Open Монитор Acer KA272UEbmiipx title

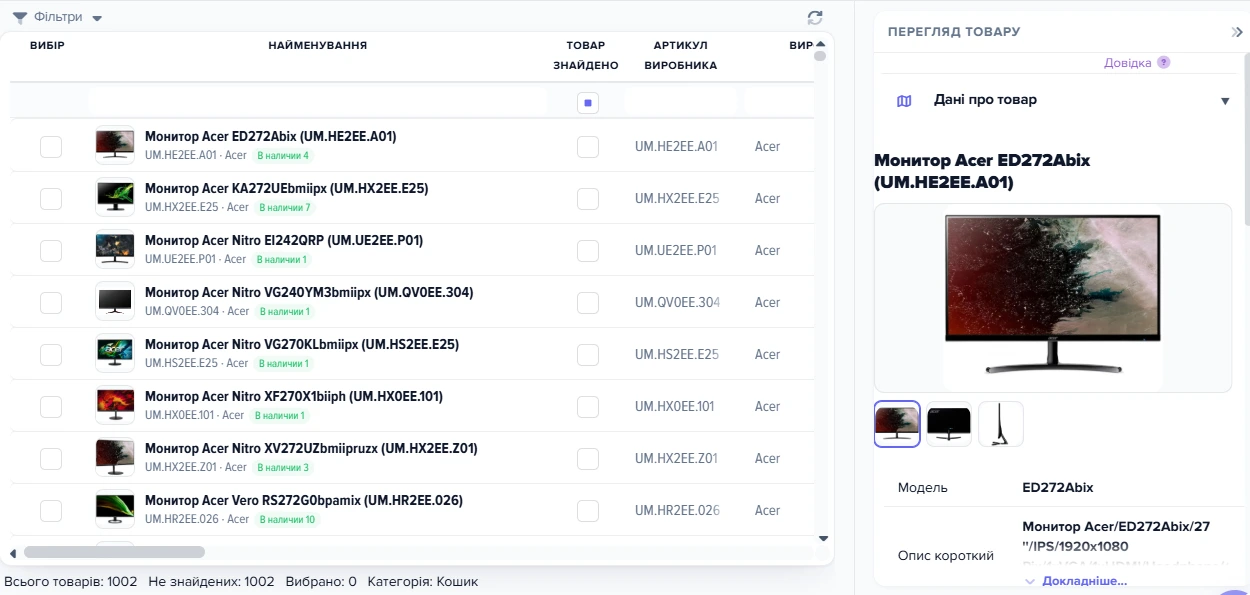click(x=287, y=189)
